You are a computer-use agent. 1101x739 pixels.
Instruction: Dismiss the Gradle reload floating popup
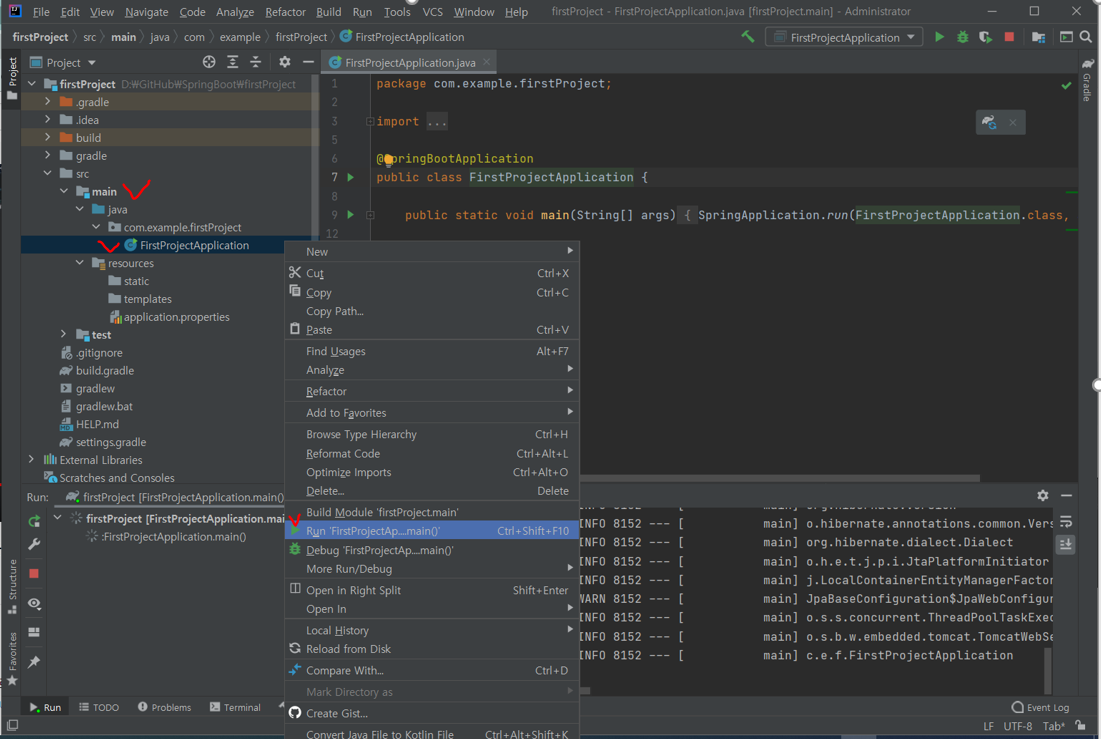(x=1013, y=122)
